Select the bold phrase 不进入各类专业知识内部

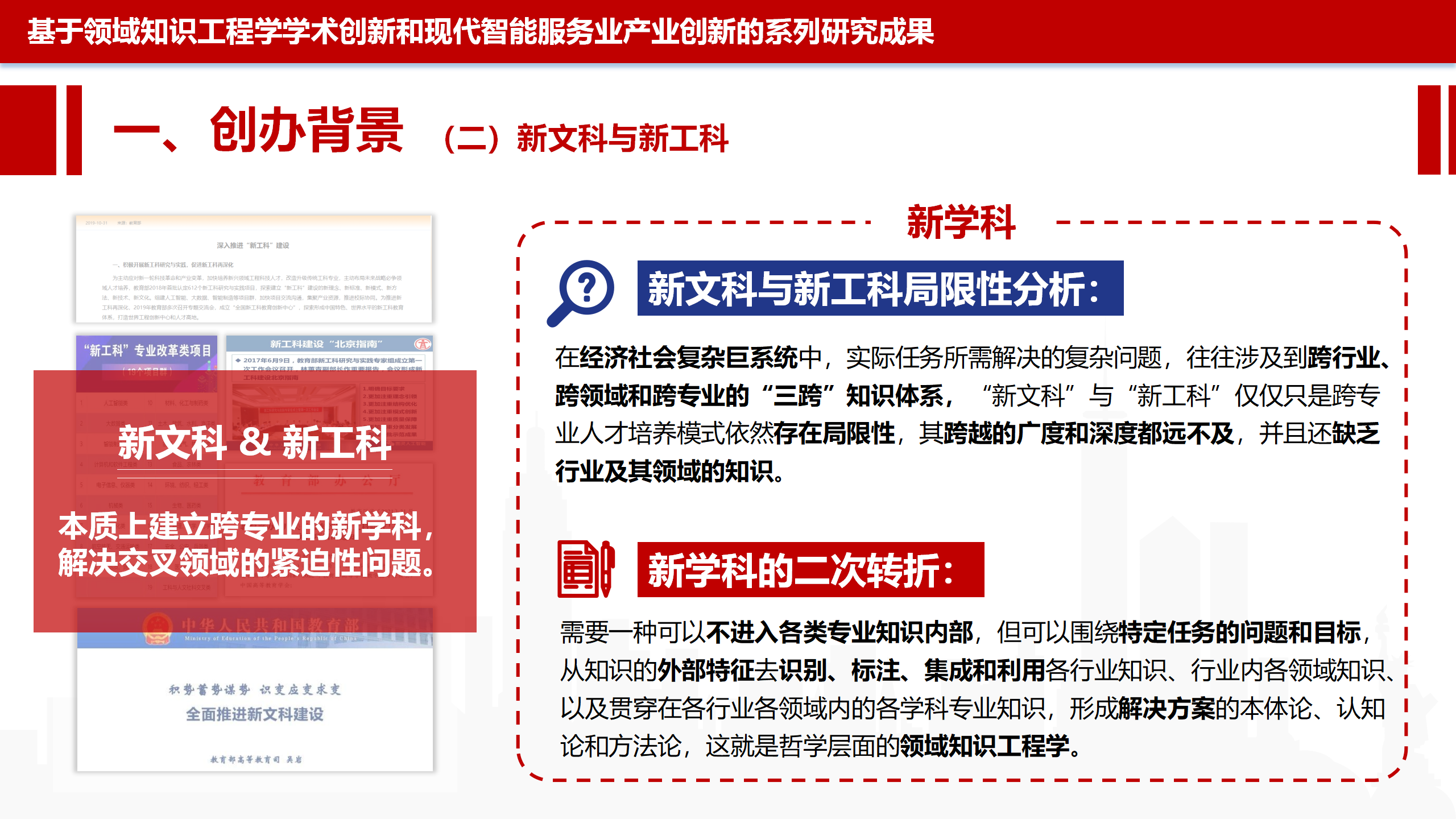tap(839, 632)
